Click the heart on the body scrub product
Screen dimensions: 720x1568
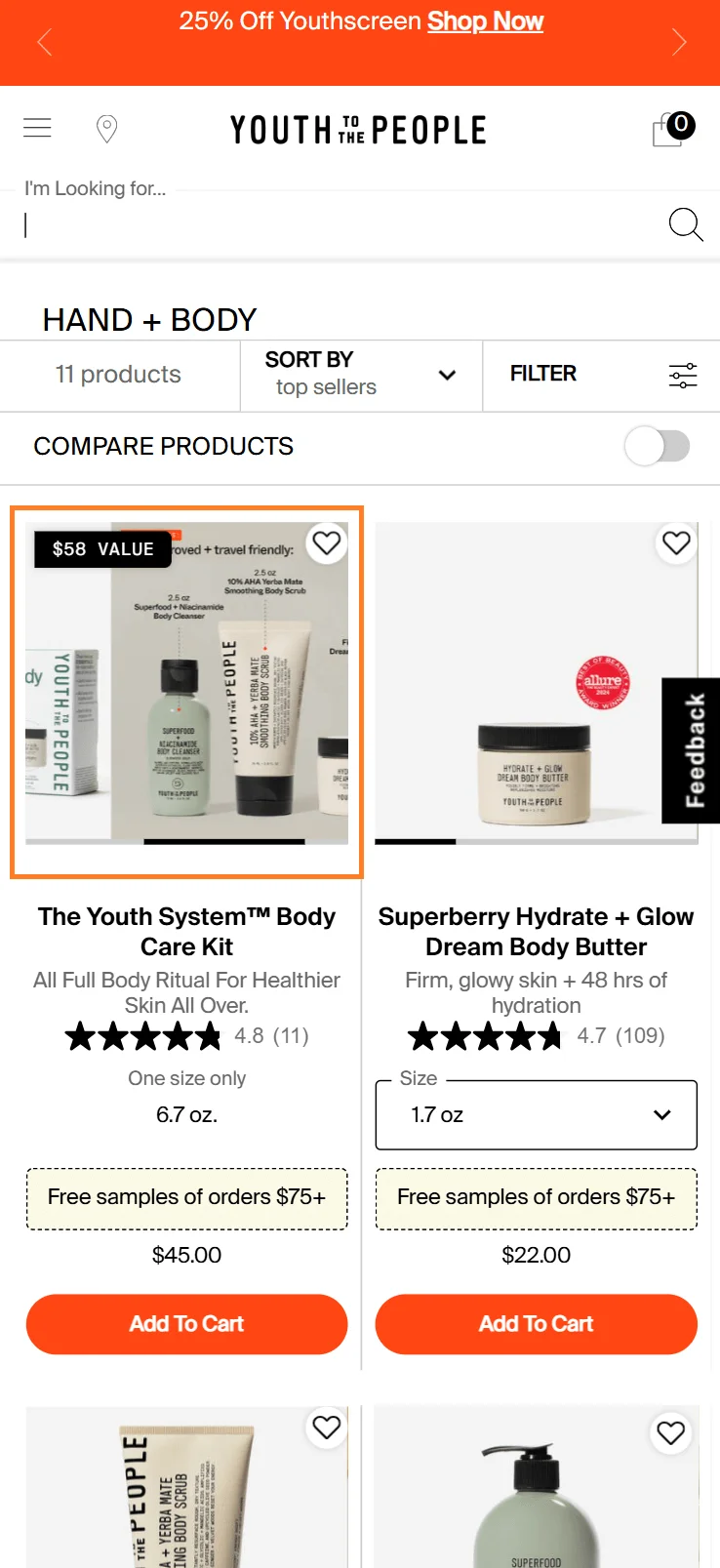pos(327,1427)
